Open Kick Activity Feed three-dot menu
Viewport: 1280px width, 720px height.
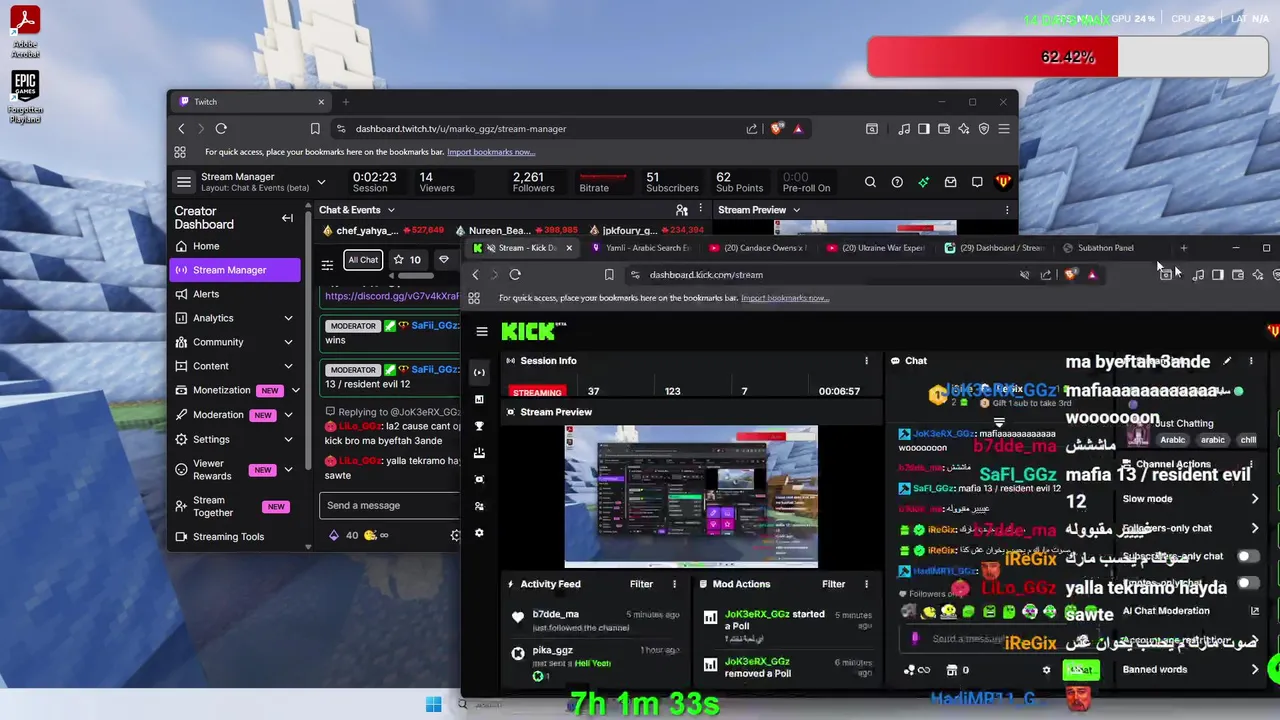click(674, 584)
